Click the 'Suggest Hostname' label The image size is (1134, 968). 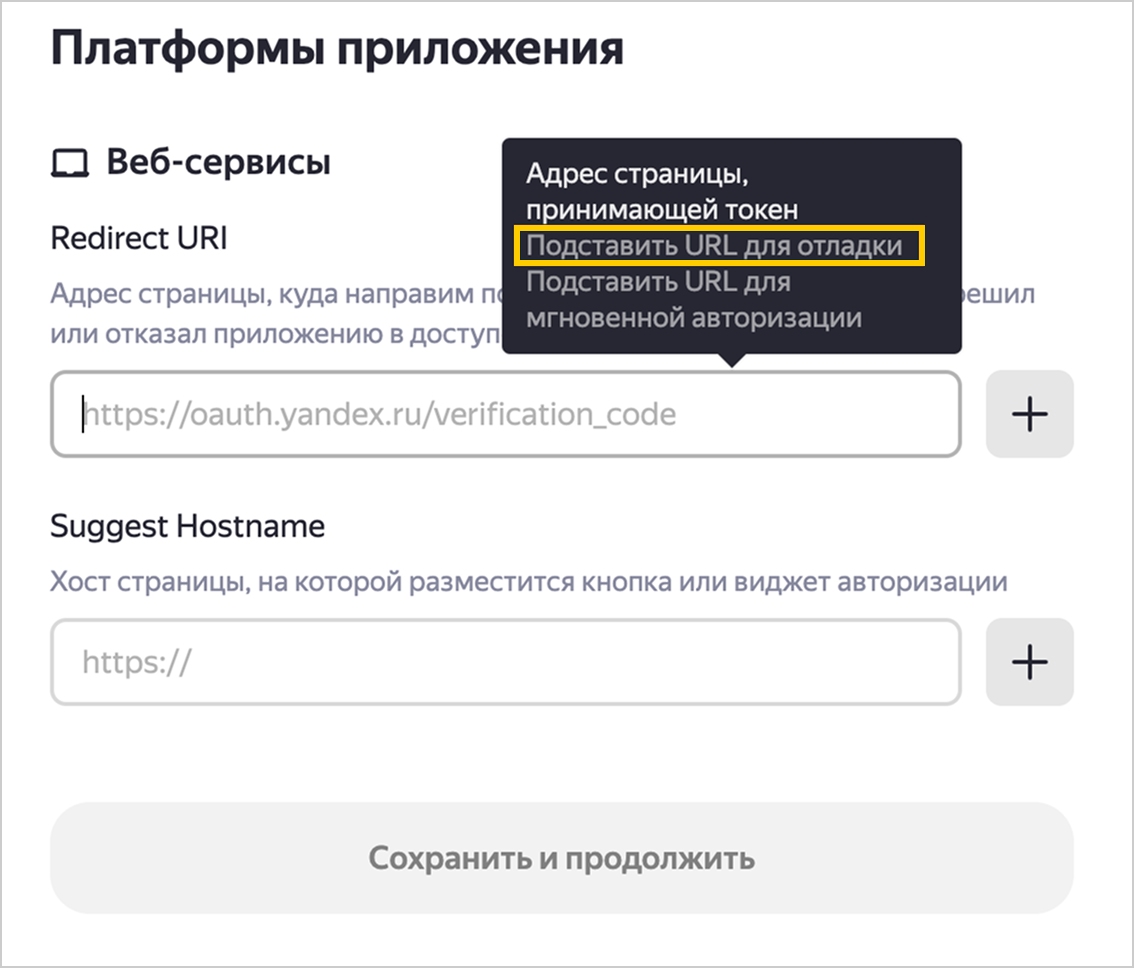[x=187, y=526]
